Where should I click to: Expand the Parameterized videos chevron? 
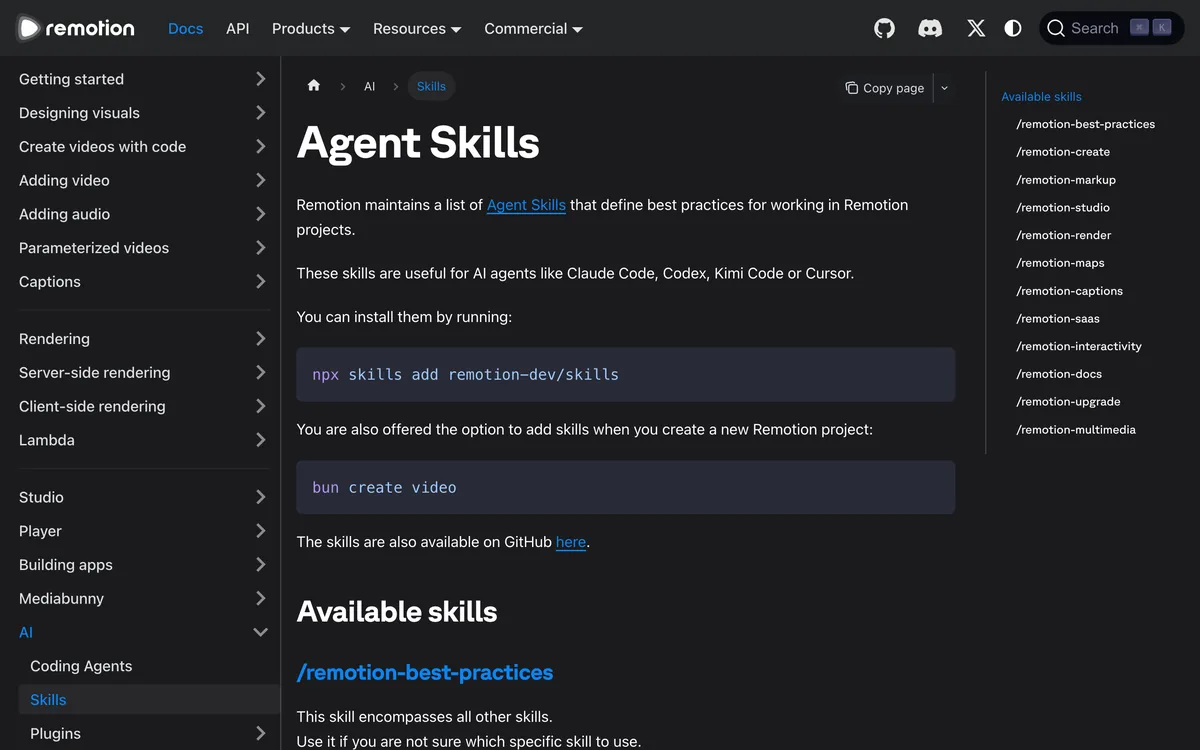(260, 247)
